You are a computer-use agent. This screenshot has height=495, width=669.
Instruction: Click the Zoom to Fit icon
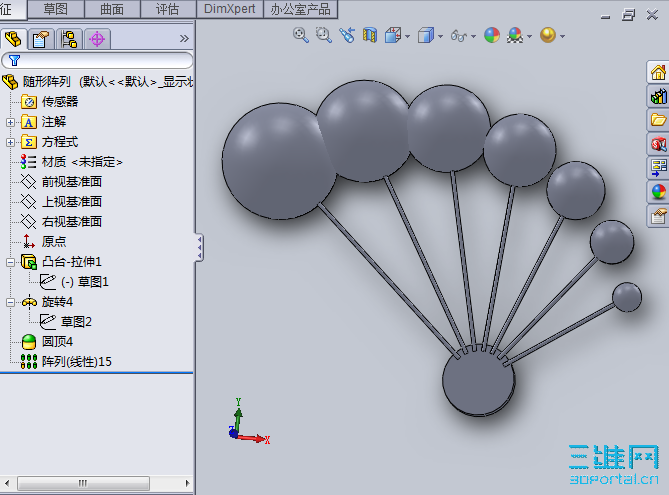pos(301,35)
